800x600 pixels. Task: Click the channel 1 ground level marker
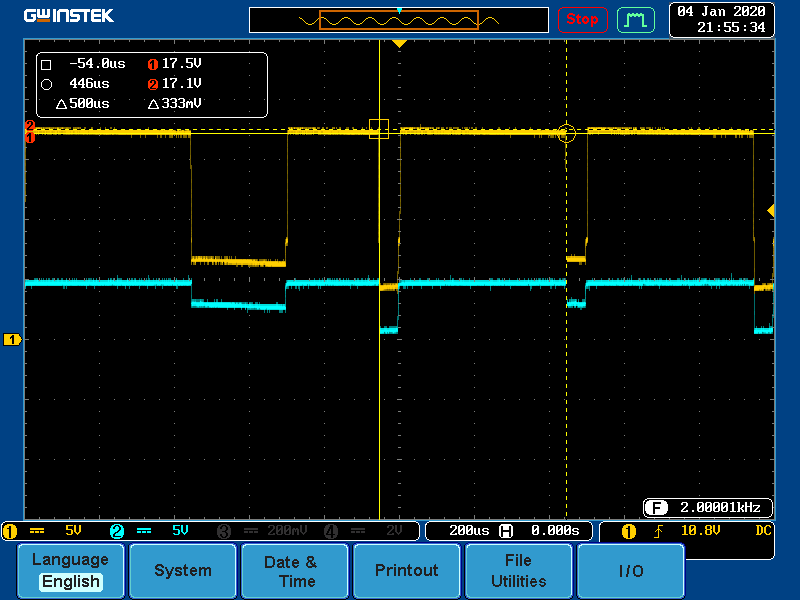pyautogui.click(x=12, y=339)
